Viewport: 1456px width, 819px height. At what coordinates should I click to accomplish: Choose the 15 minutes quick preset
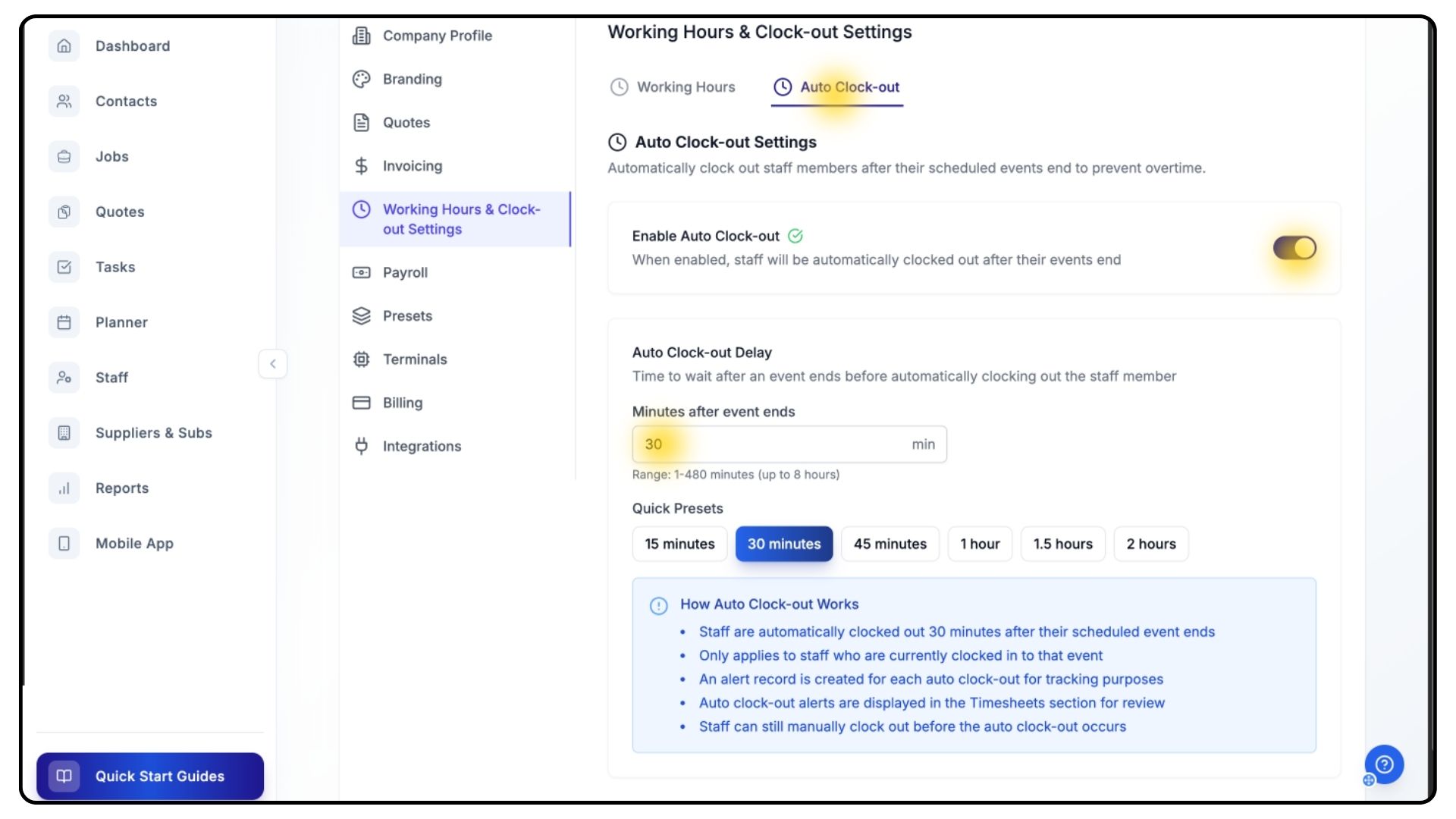pyautogui.click(x=679, y=544)
